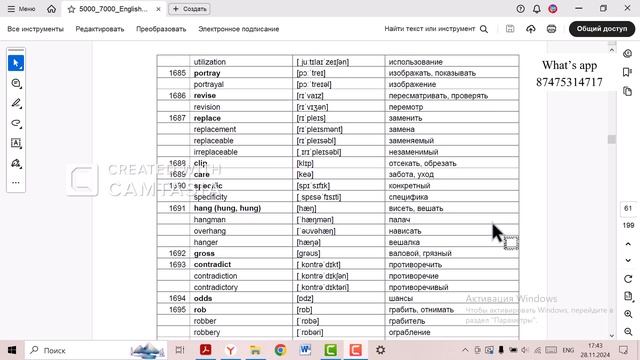640x360 pixels.
Task: Click the taskbar Поиск search box
Action: click(96, 350)
